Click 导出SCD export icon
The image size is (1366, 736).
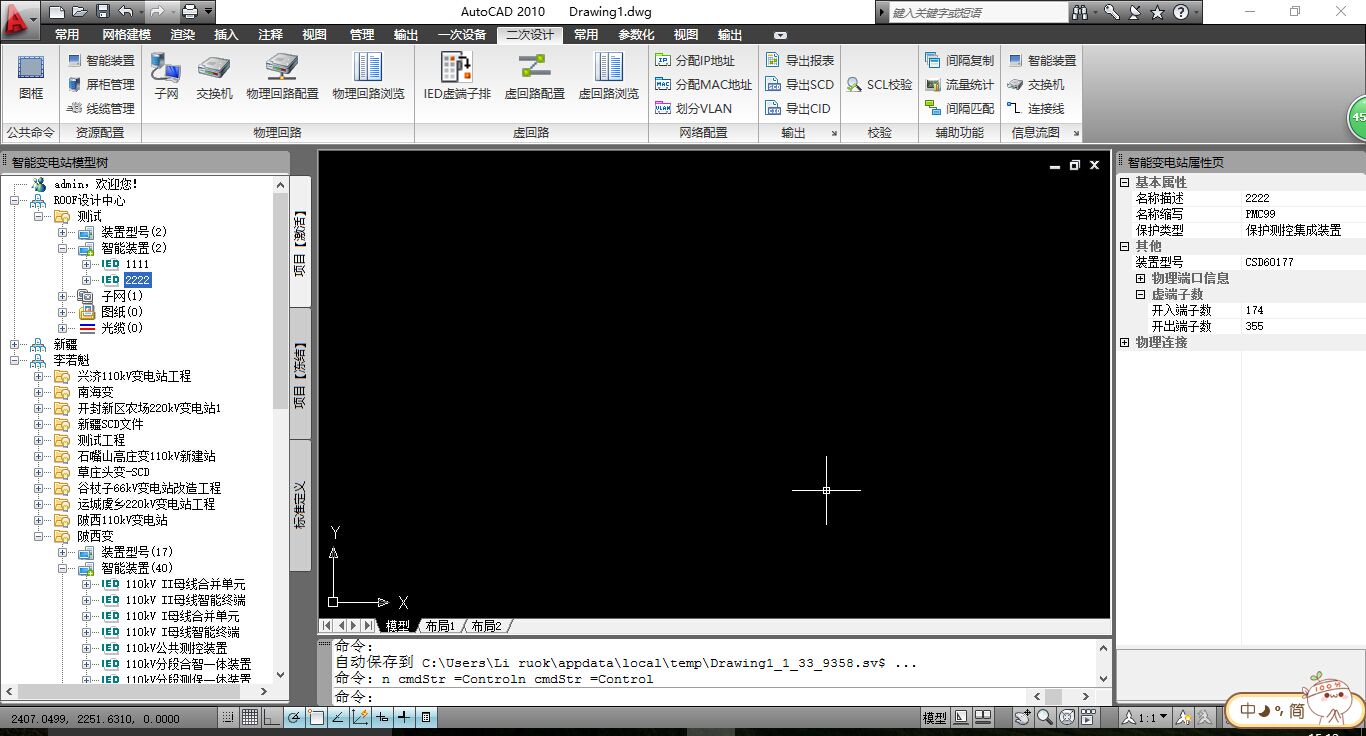[x=799, y=85]
